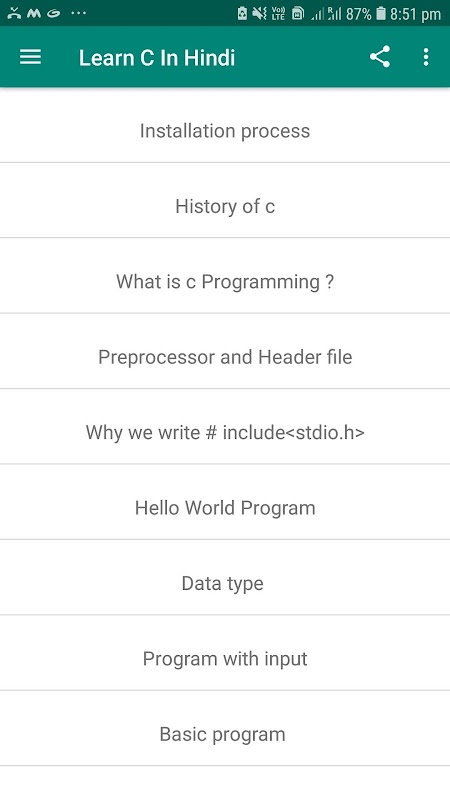This screenshot has width=450, height=800.
Task: Tap the VoLTE status icon
Action: coord(279,14)
